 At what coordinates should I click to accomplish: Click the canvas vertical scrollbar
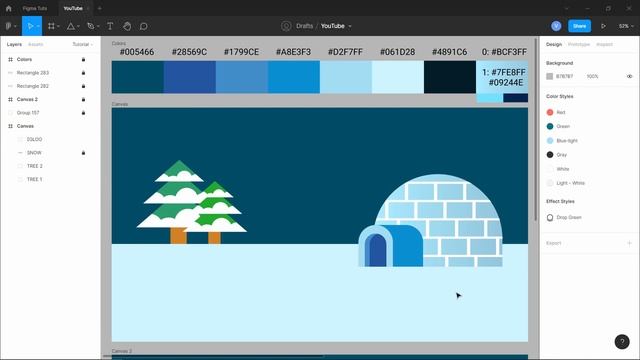[536, 131]
